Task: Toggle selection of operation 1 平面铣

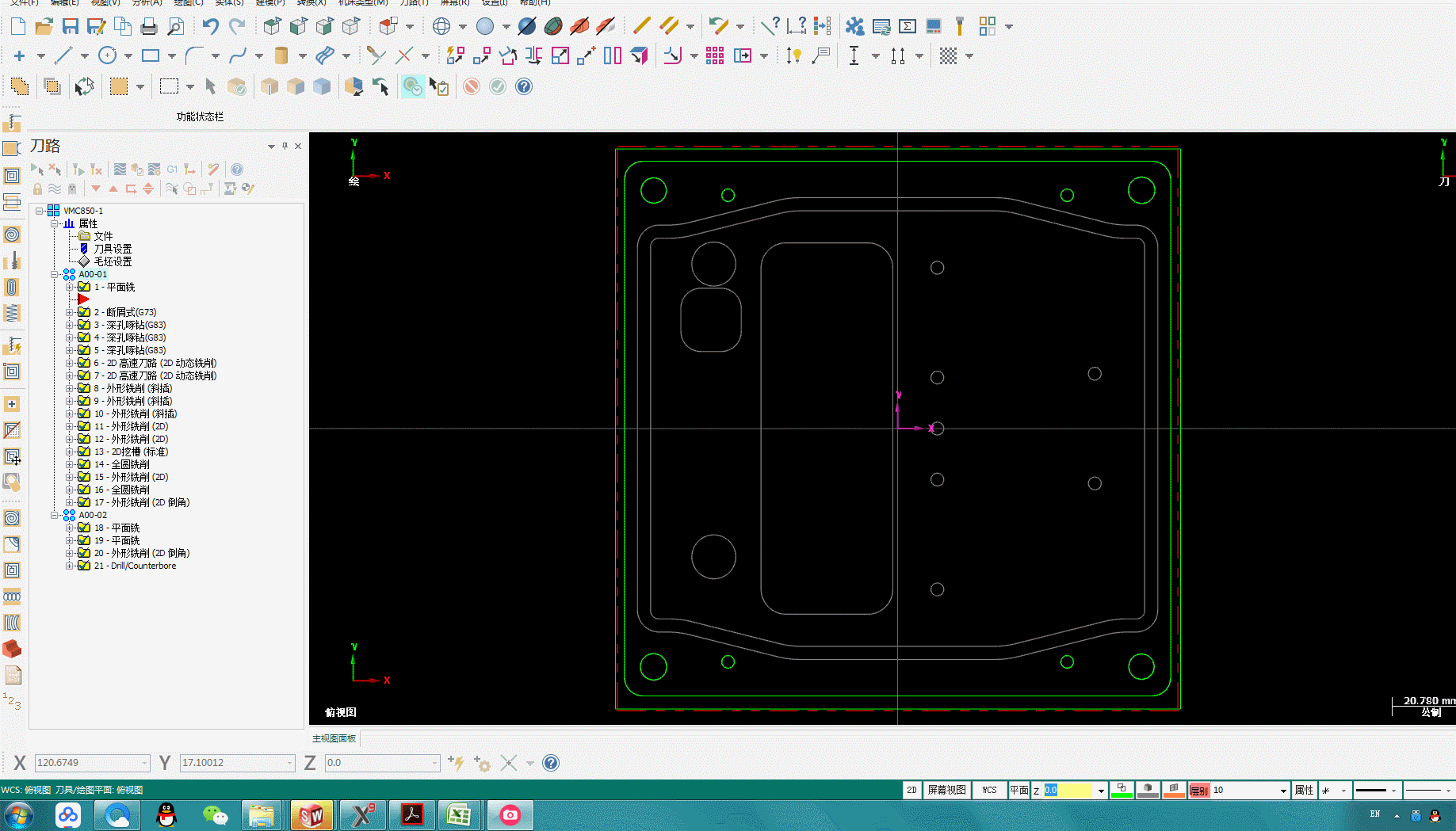Action: click(x=84, y=287)
